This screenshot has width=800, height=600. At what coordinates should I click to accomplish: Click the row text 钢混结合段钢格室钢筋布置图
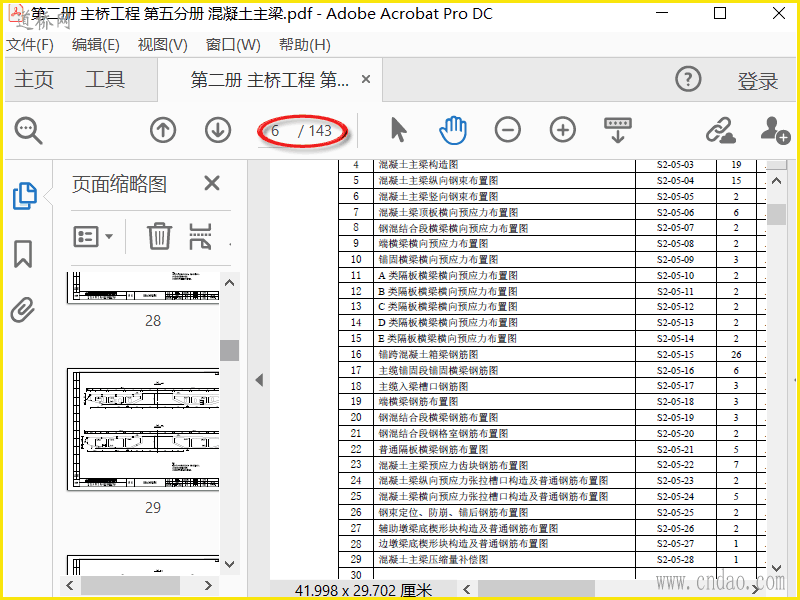tap(443, 433)
